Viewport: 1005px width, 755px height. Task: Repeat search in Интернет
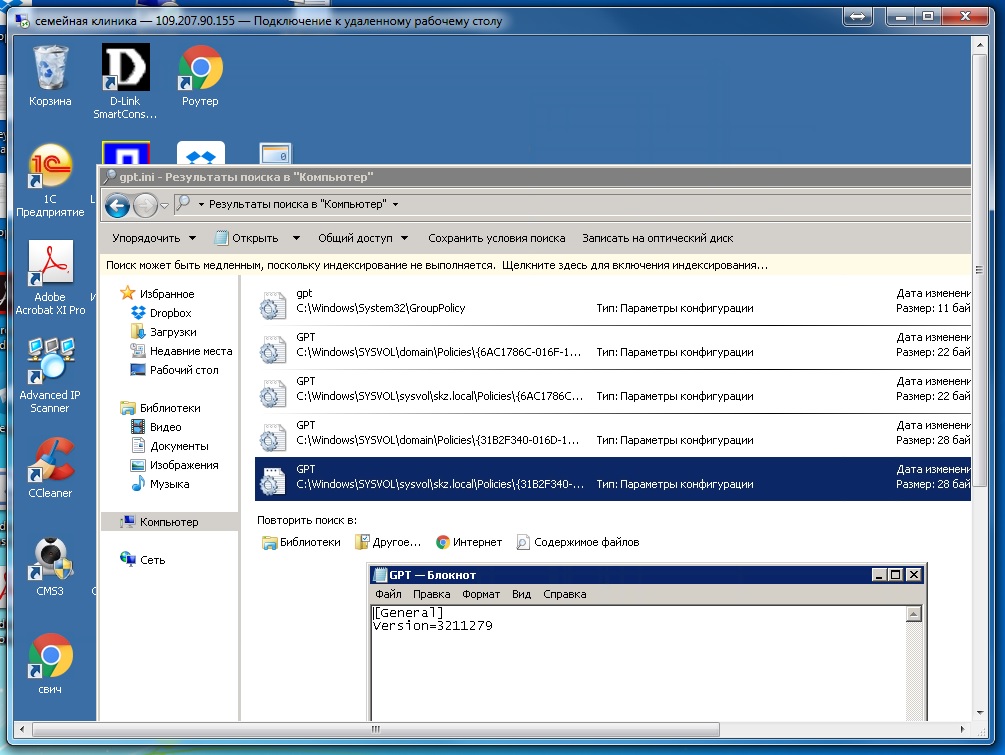(x=469, y=542)
